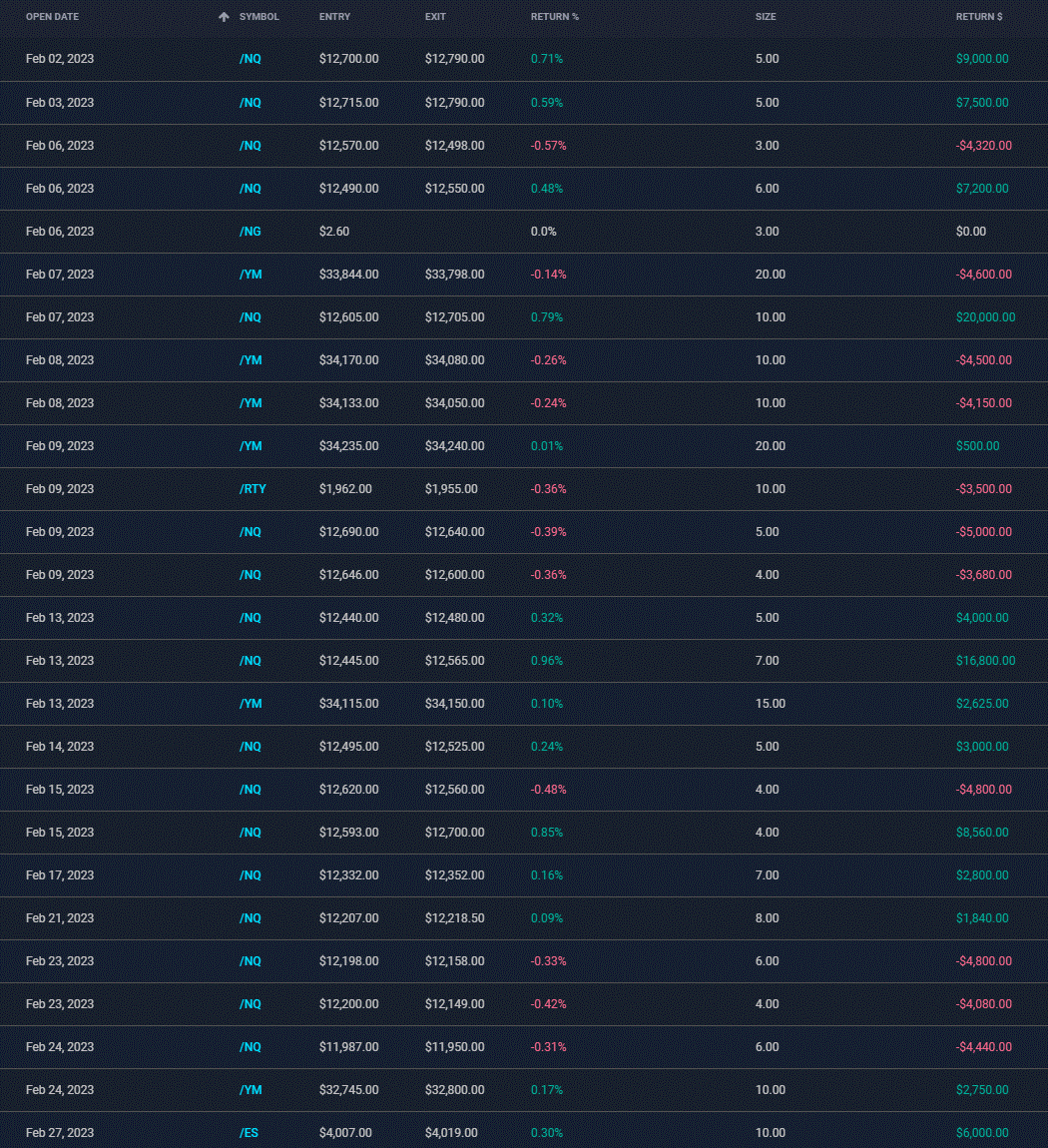Click the Exit column header
Screen dimensions: 1048x1148
(435, 17)
